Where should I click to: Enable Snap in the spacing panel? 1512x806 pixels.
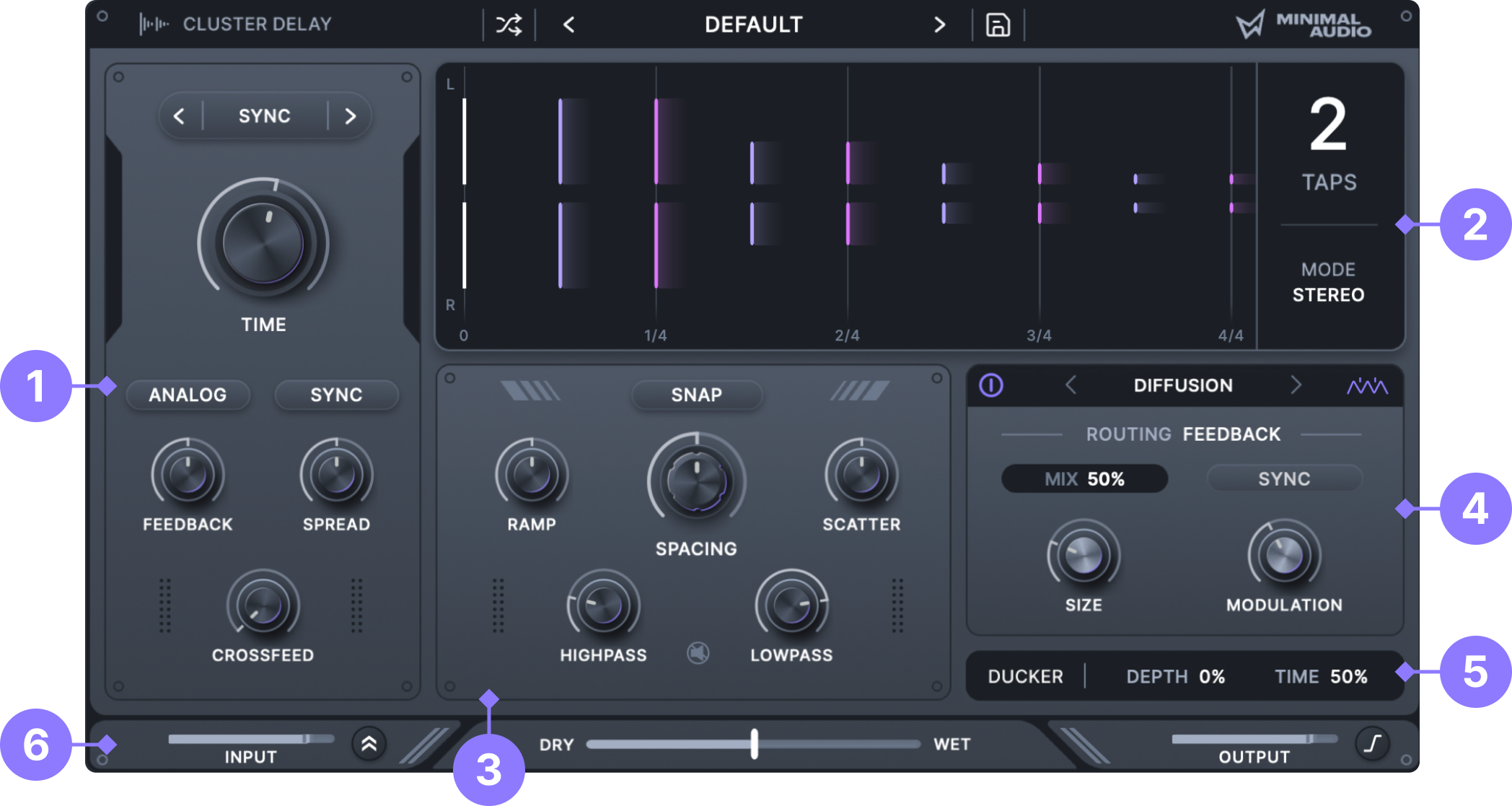click(696, 395)
